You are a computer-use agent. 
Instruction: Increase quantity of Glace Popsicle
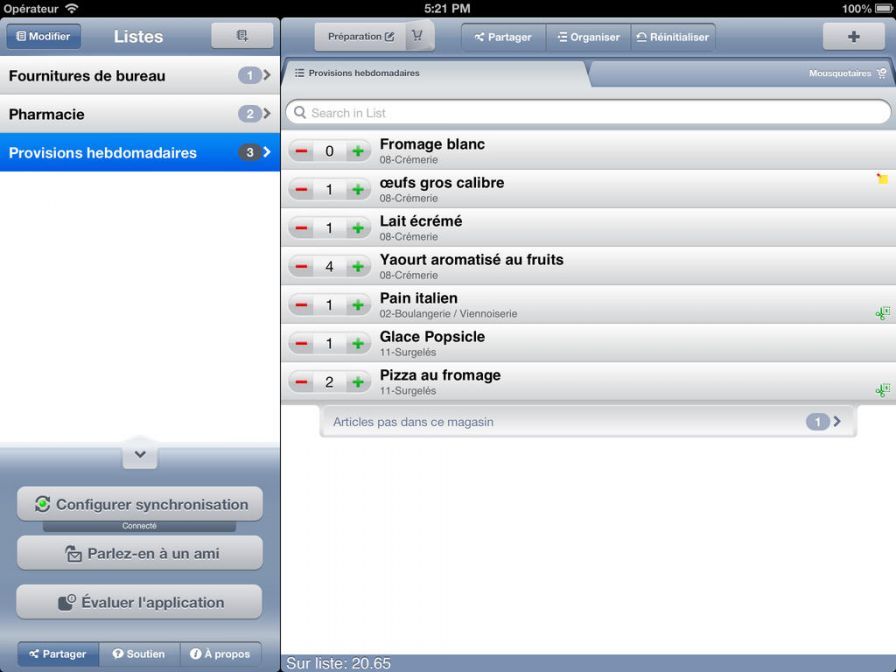pyautogui.click(x=358, y=344)
